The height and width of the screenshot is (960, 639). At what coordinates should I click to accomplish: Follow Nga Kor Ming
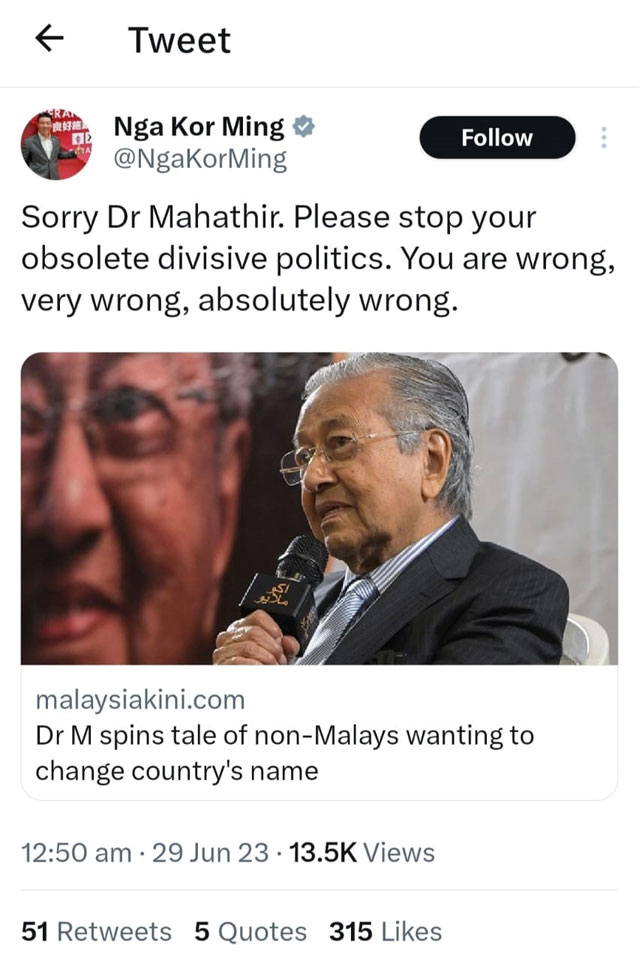click(497, 138)
